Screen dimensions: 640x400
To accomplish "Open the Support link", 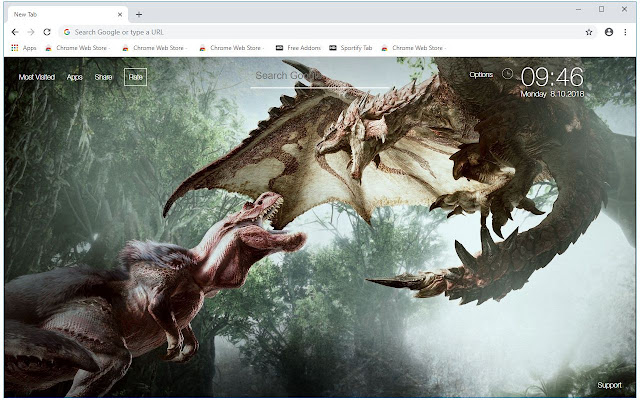I will coord(609,385).
